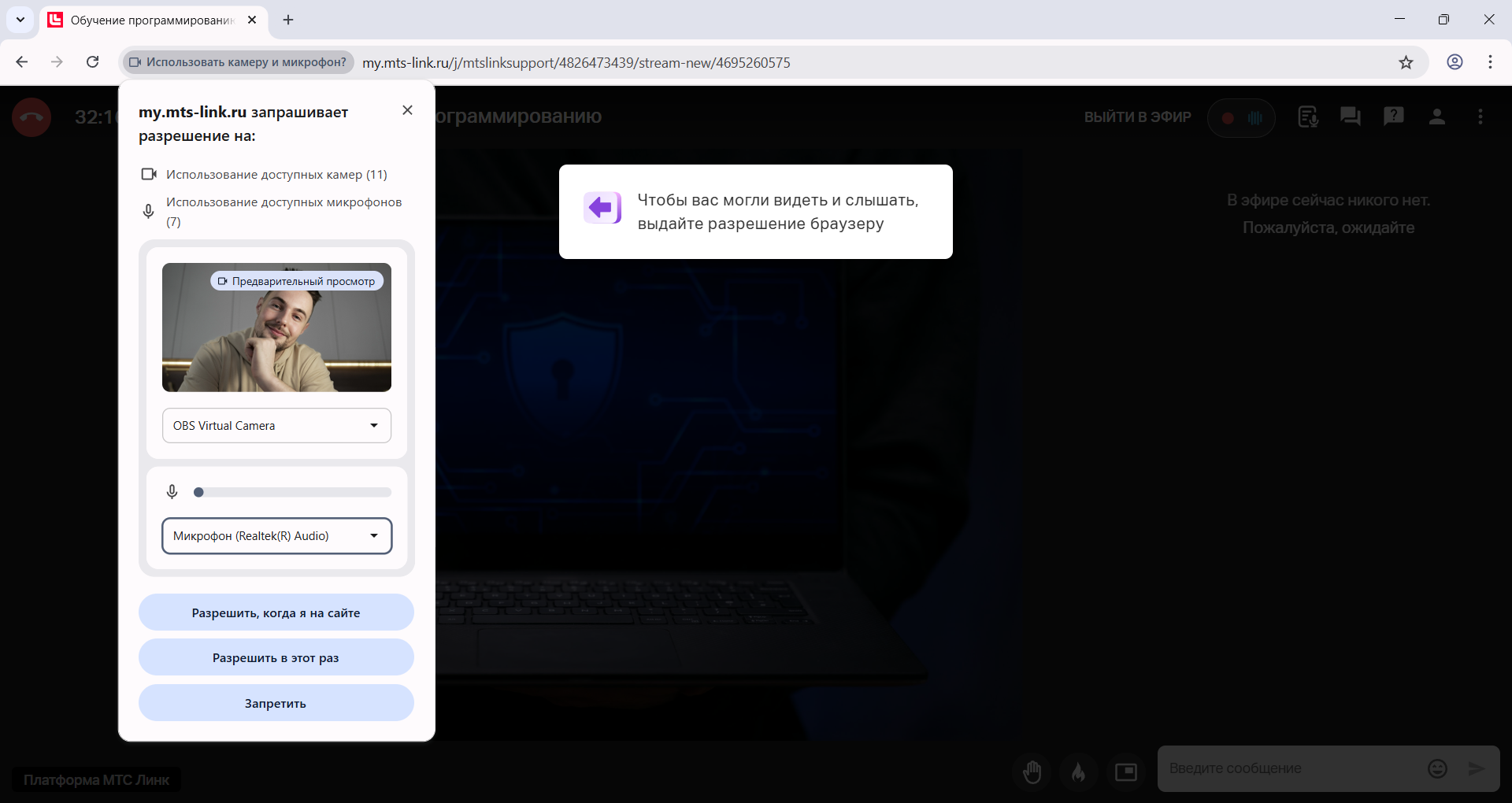The width and height of the screenshot is (1512, 803).
Task: Click the browser forward arrow
Action: [57, 62]
